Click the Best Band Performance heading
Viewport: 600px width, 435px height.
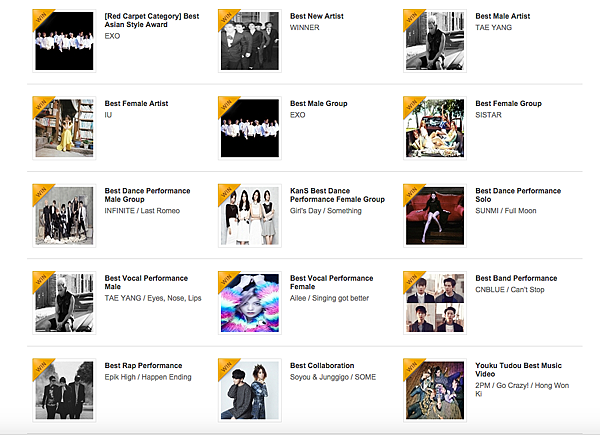(x=517, y=278)
